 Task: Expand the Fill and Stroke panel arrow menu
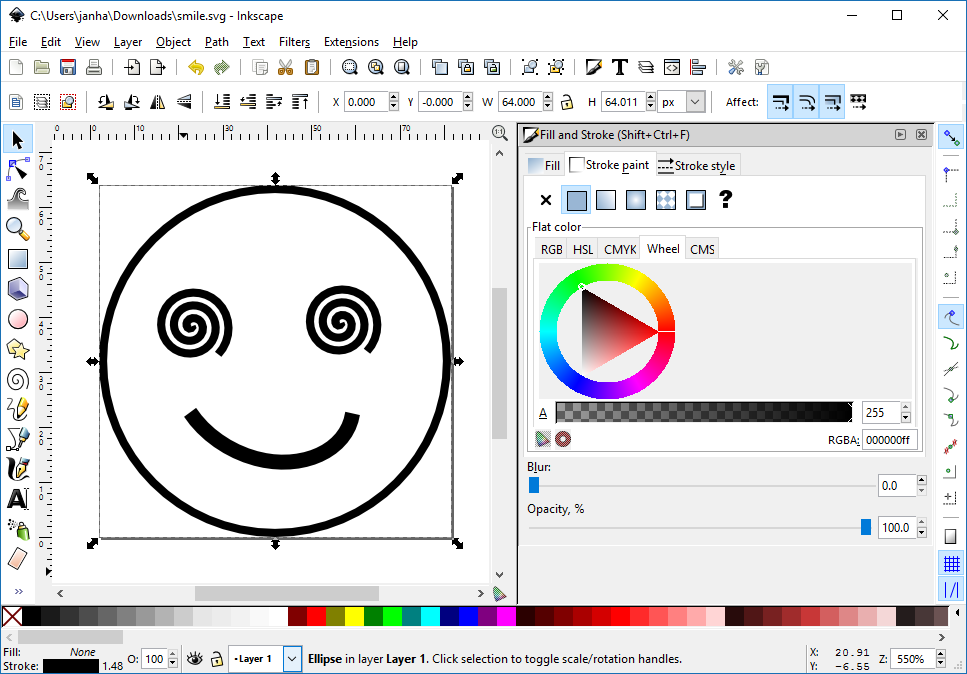[x=898, y=134]
